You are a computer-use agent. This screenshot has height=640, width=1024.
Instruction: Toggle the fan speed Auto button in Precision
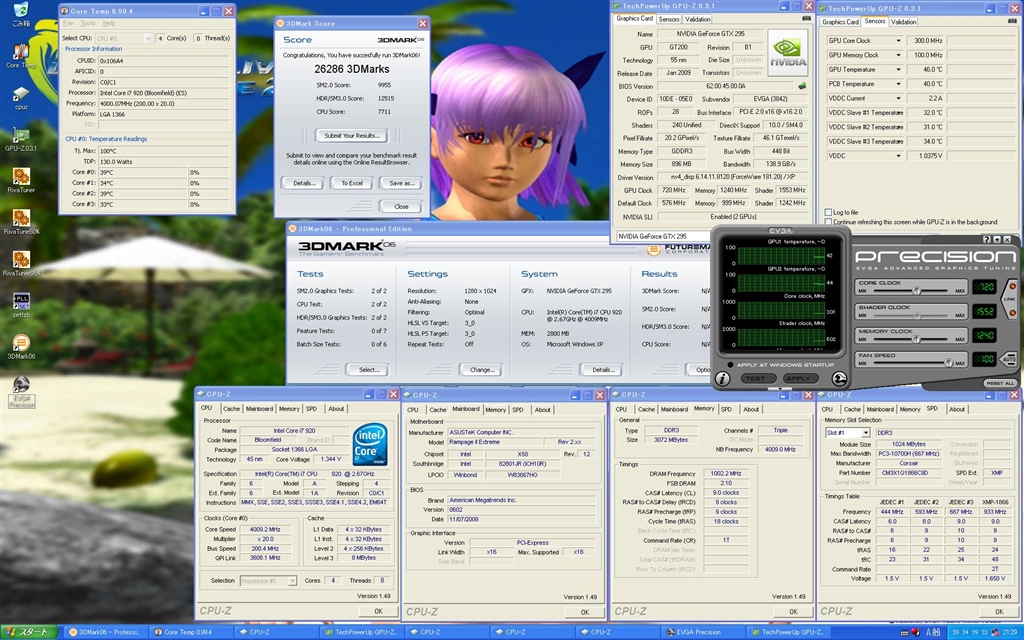tap(1009, 357)
